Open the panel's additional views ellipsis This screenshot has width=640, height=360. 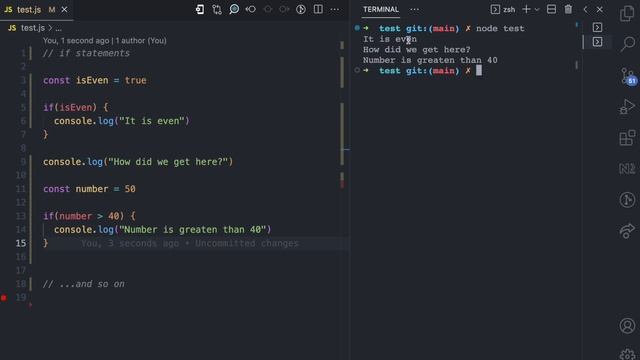(x=414, y=9)
